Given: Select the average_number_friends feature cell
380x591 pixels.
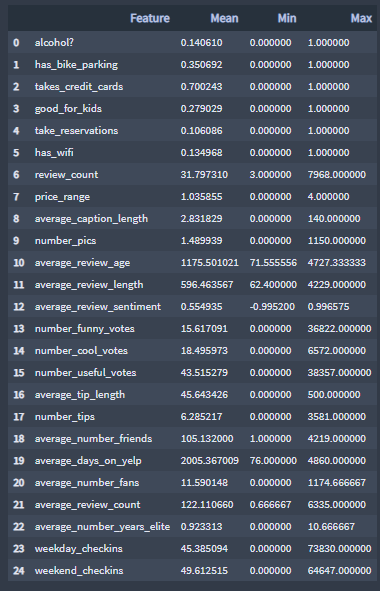Looking at the screenshot, I should click(x=93, y=438).
